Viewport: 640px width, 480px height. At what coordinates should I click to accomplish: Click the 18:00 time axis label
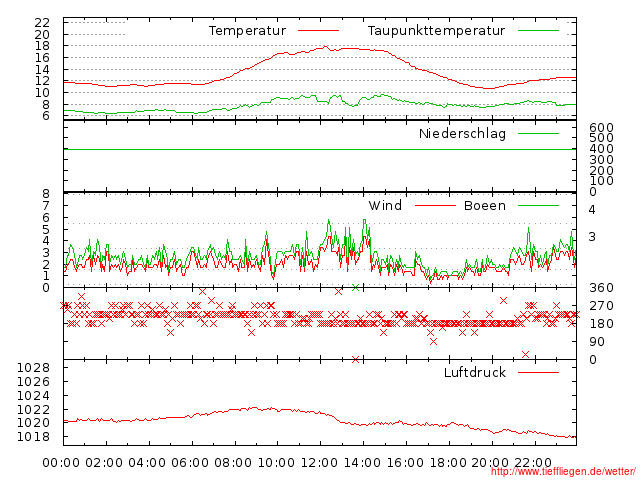tap(448, 463)
